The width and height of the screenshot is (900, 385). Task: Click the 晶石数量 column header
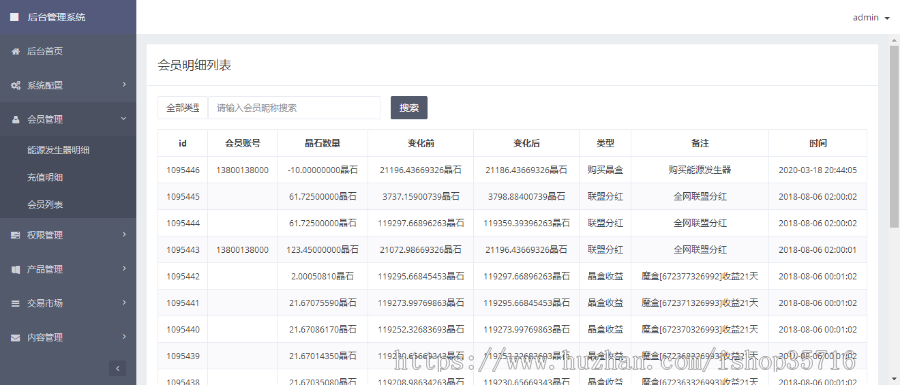(x=322, y=143)
